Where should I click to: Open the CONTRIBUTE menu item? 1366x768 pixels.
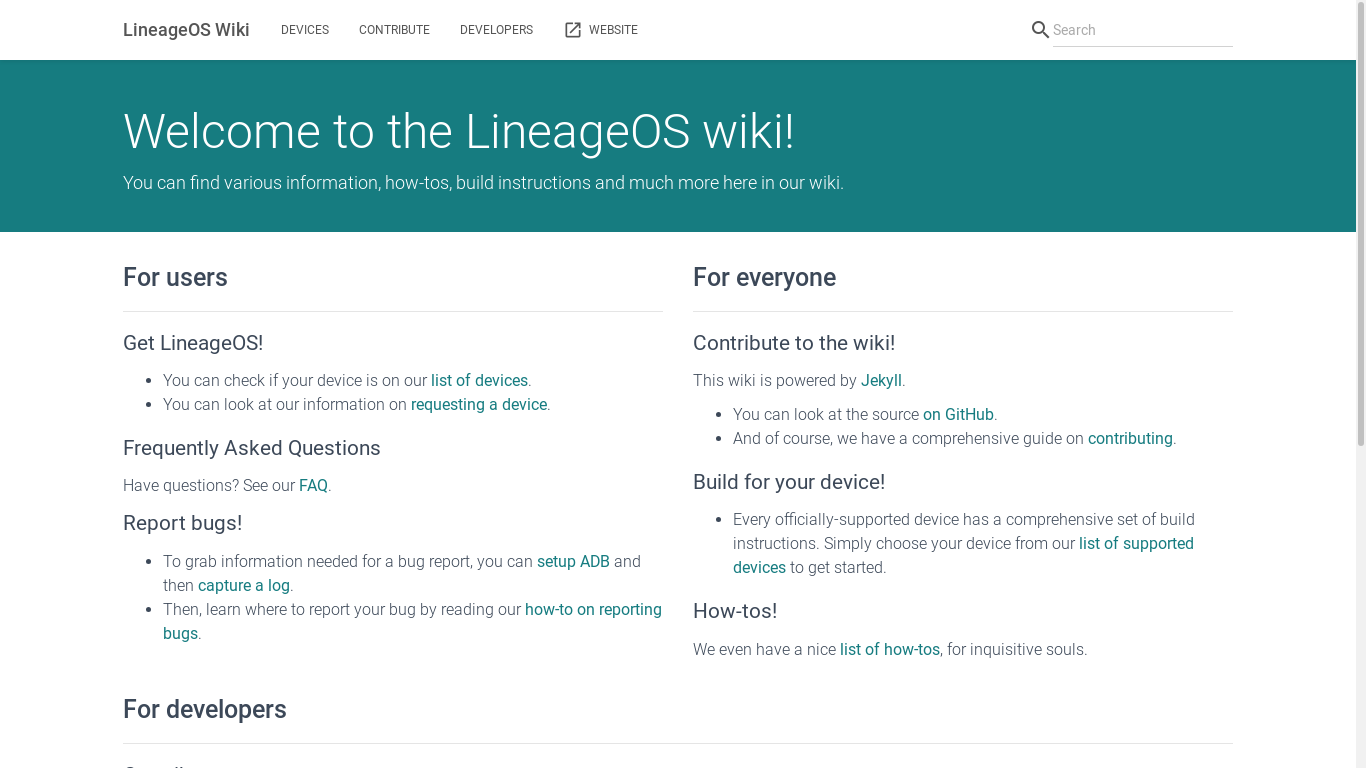[394, 30]
